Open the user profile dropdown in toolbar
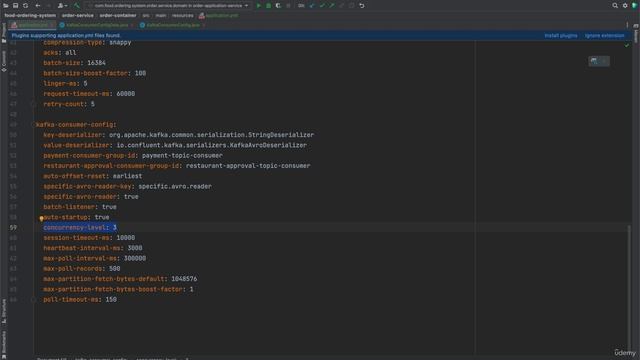Viewport: 640px width, 360px height. (x=62, y=6)
